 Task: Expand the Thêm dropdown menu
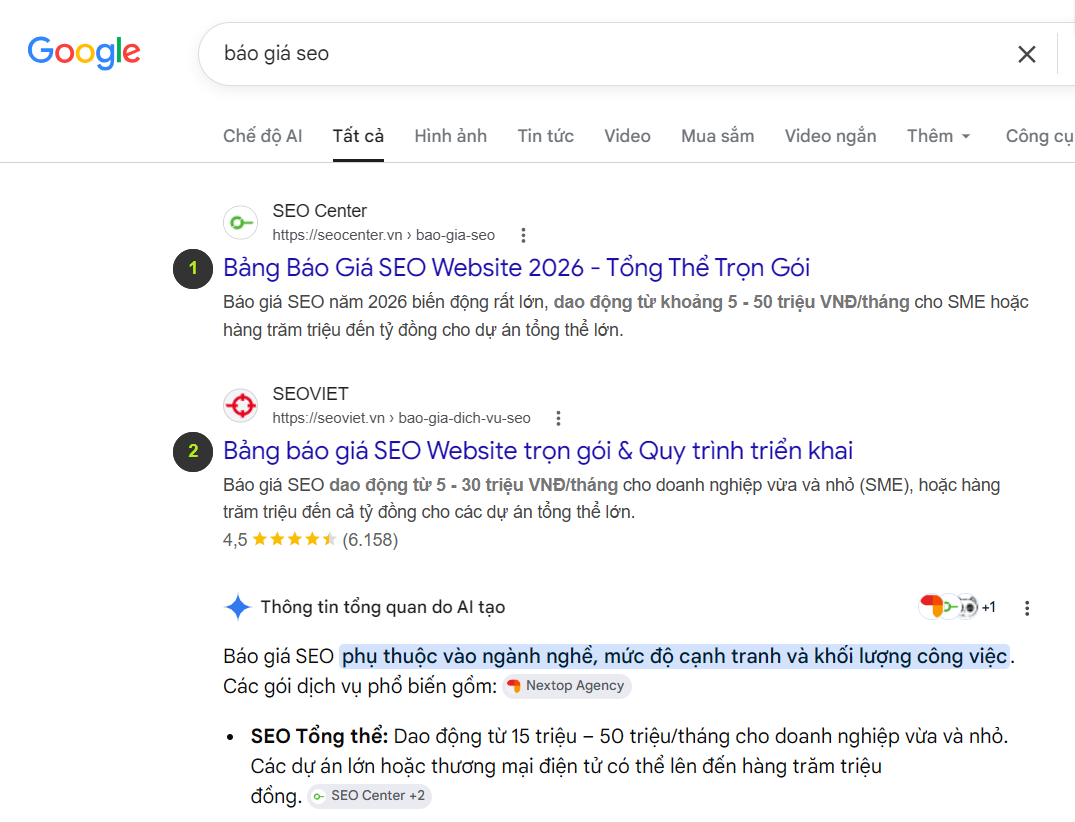939,136
